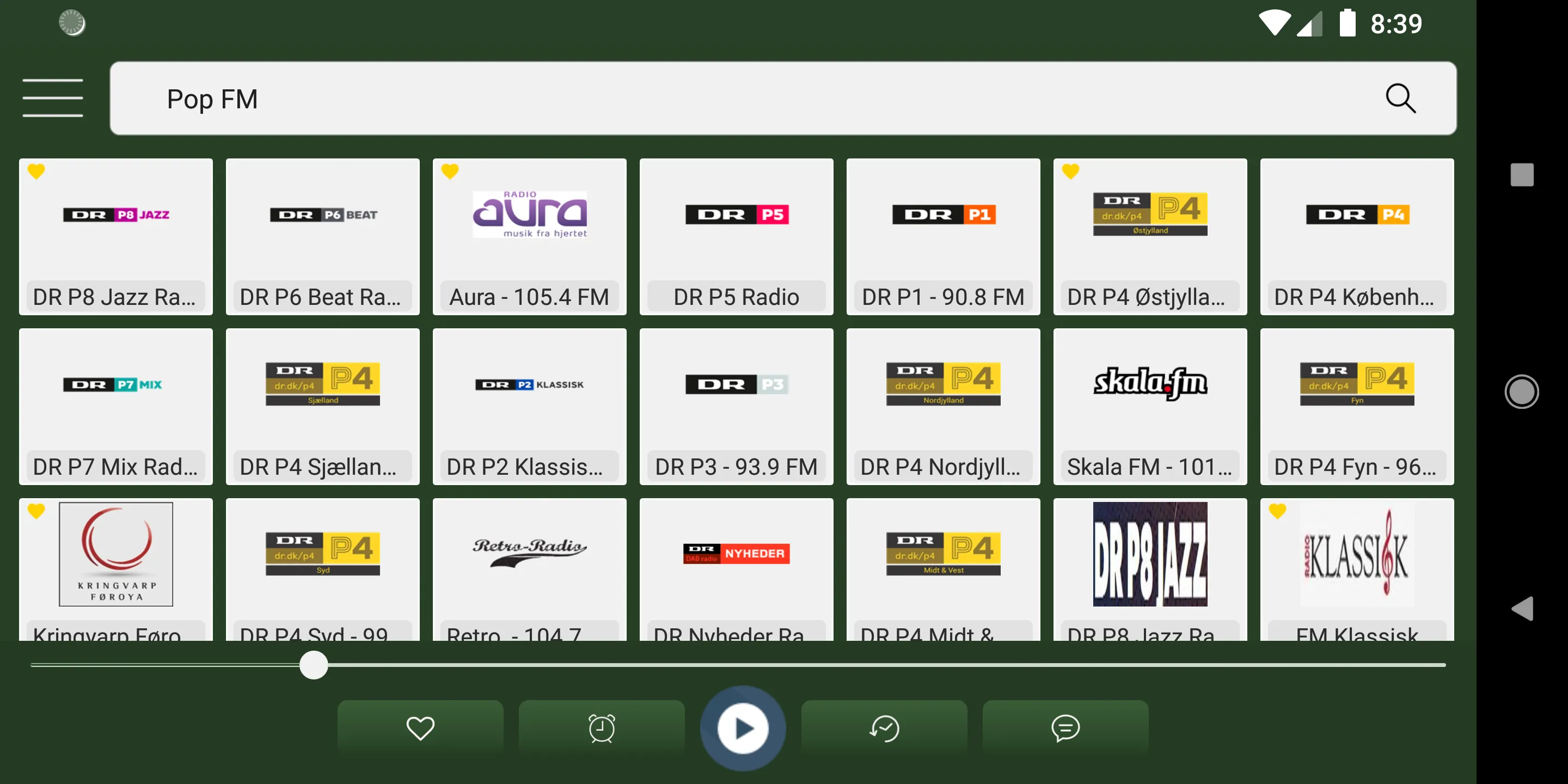Tap the Android home circle button
1568x784 pixels.
click(x=1522, y=391)
